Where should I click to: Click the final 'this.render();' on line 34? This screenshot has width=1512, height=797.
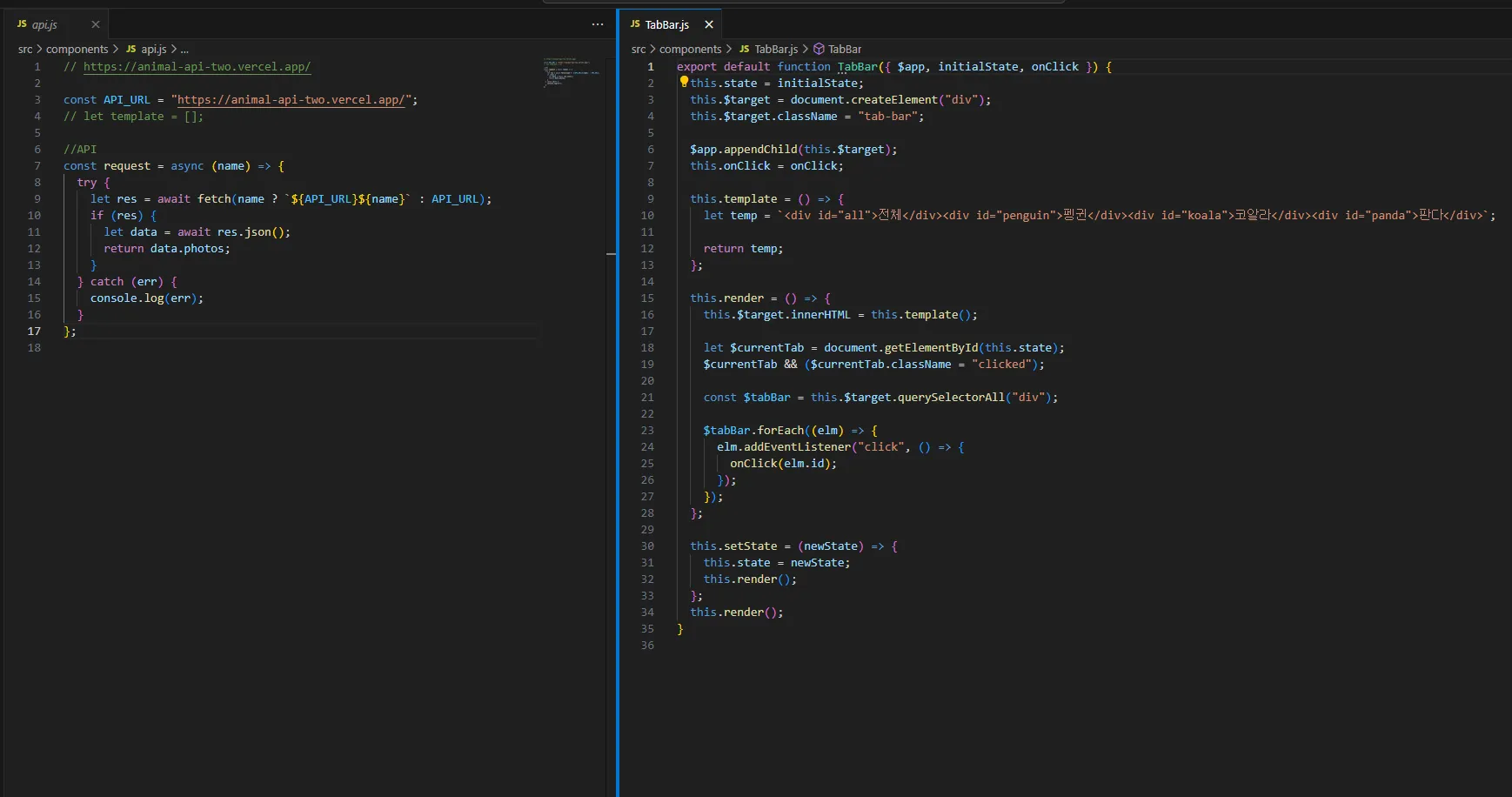[x=737, y=613]
